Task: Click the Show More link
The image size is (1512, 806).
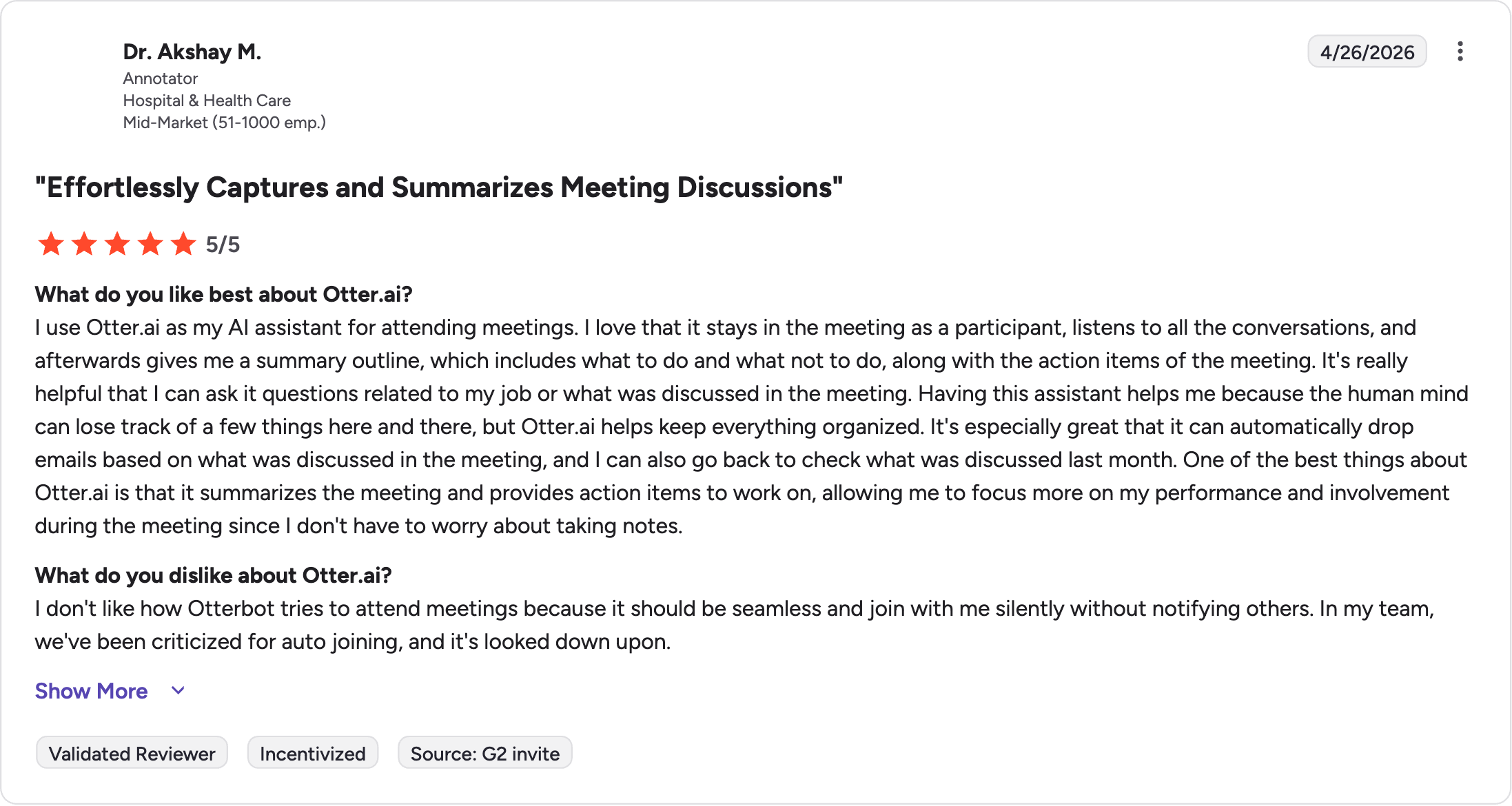Action: click(x=92, y=691)
